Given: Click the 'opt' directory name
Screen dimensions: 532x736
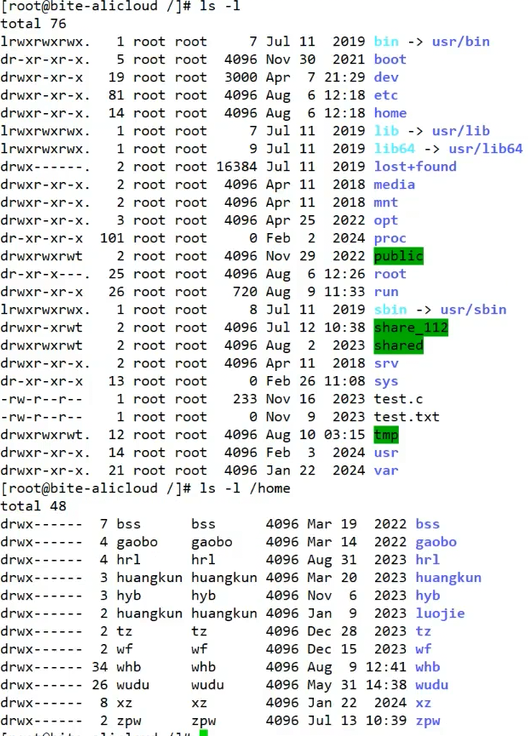Looking at the screenshot, I should 386,221.
